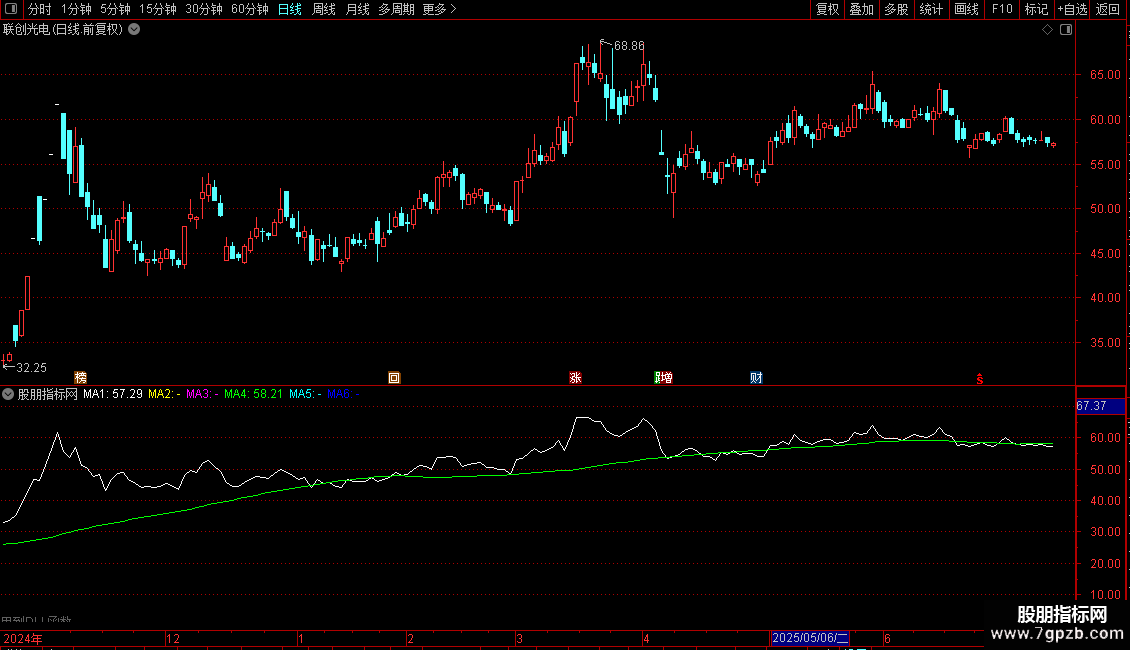Viewport: 1130px width, 650px height.
Task: Expand the 股朋指标网 indicator dropdown
Action: (8, 394)
